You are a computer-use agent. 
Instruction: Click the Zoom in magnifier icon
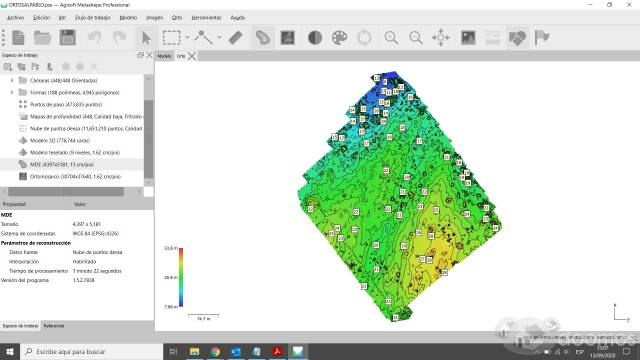click(x=391, y=38)
